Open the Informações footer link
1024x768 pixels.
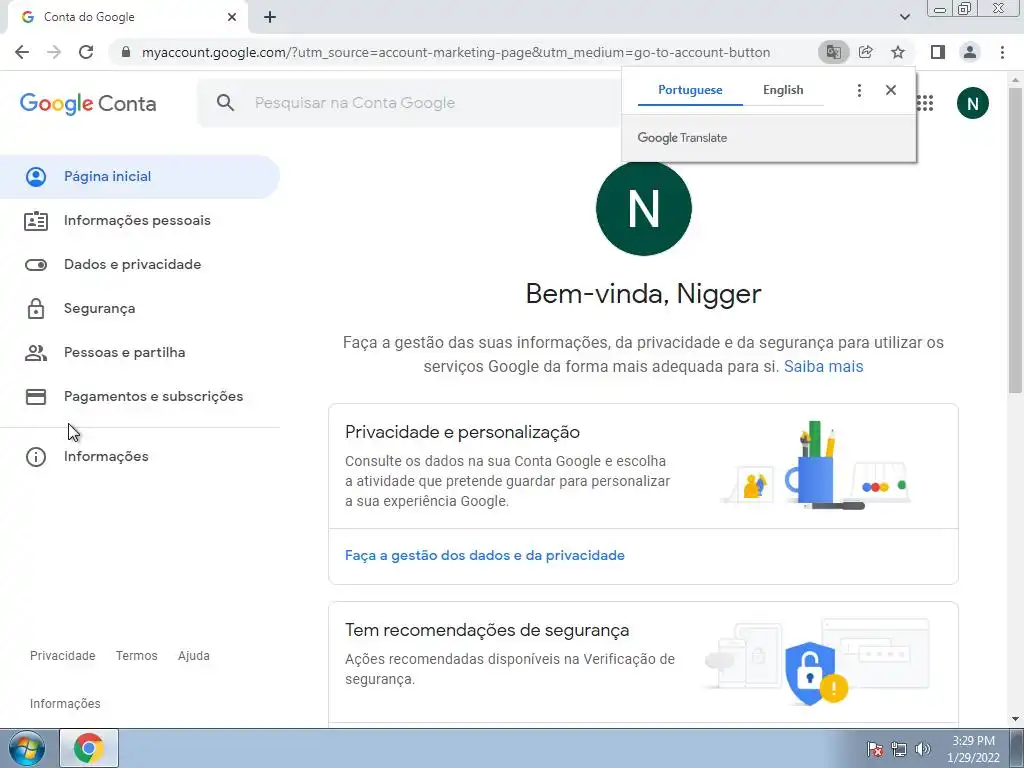pyautogui.click(x=65, y=704)
